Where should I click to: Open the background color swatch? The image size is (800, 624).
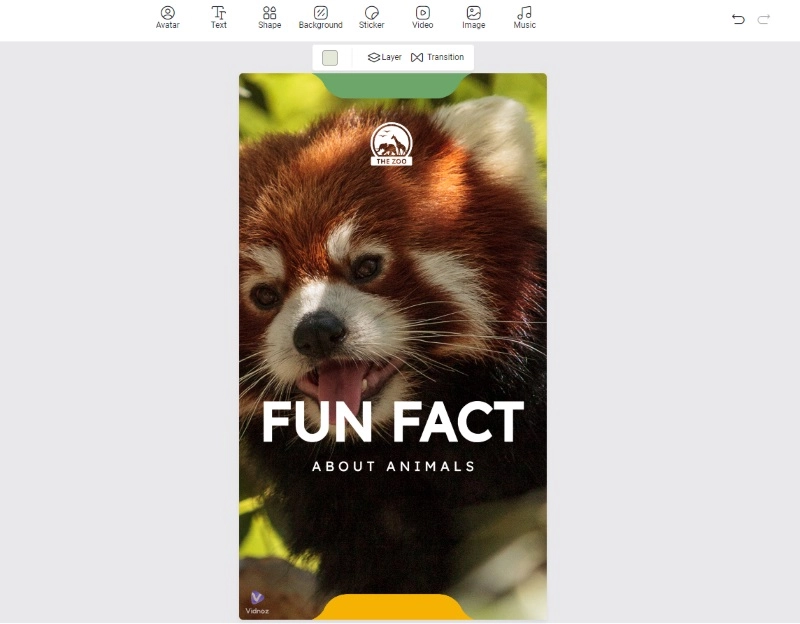[x=330, y=58]
